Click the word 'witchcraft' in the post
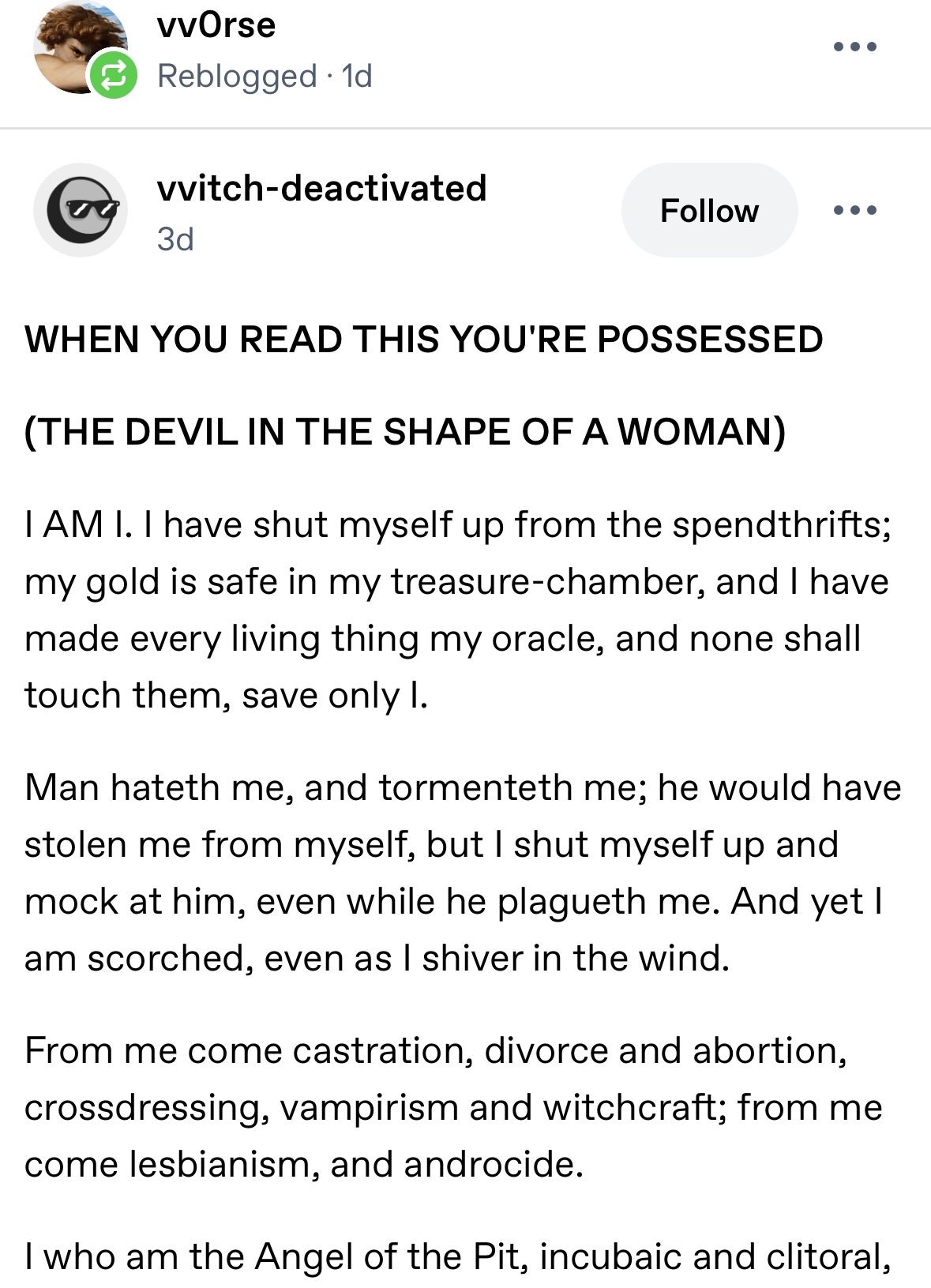931x1288 pixels. pyautogui.click(x=634, y=1107)
